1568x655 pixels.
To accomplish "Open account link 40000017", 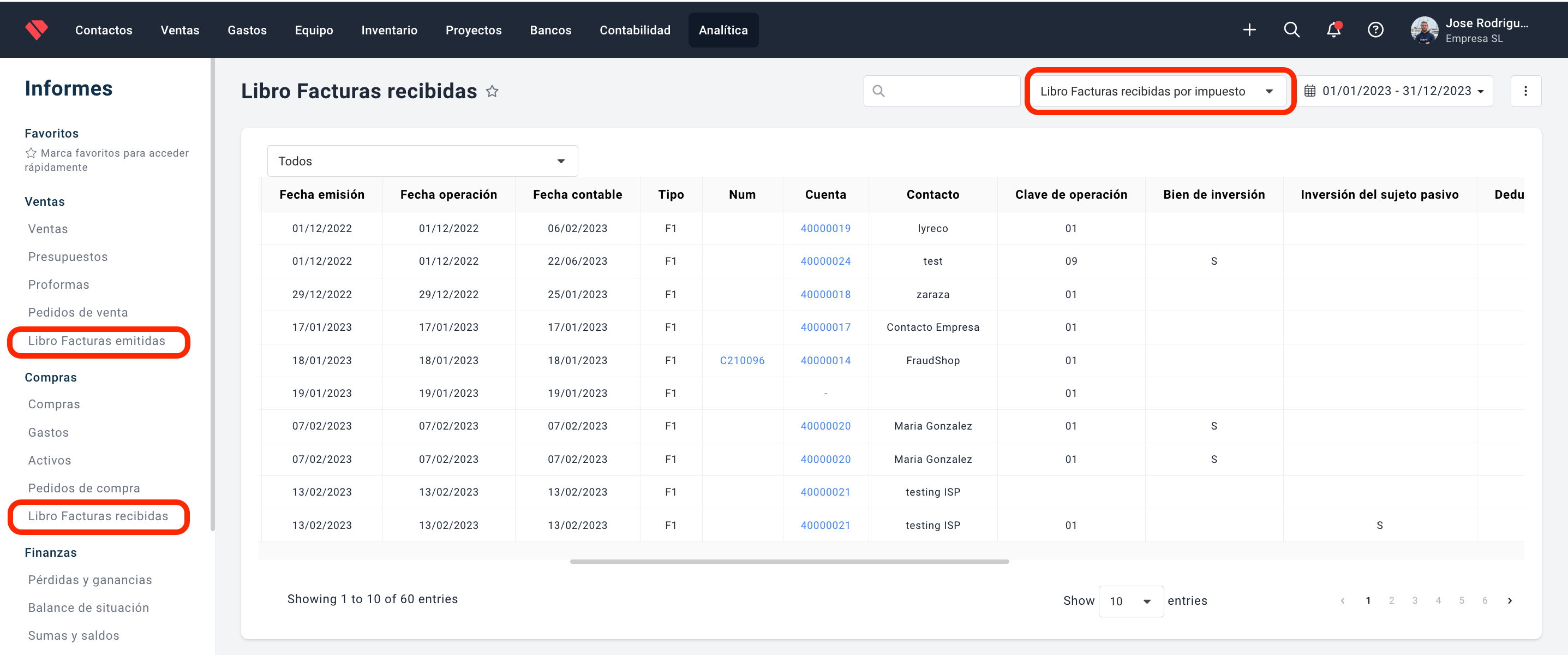I will (x=825, y=327).
